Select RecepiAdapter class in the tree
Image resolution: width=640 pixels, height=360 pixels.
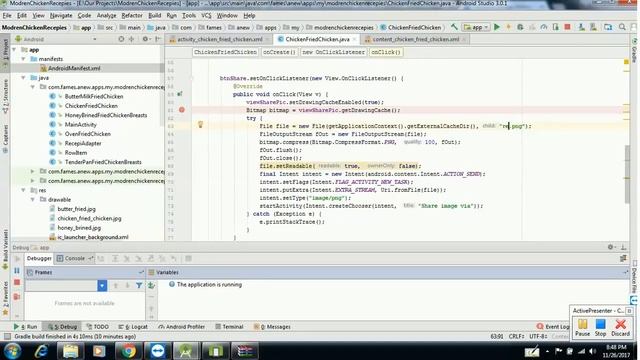pyautogui.click(x=83, y=143)
